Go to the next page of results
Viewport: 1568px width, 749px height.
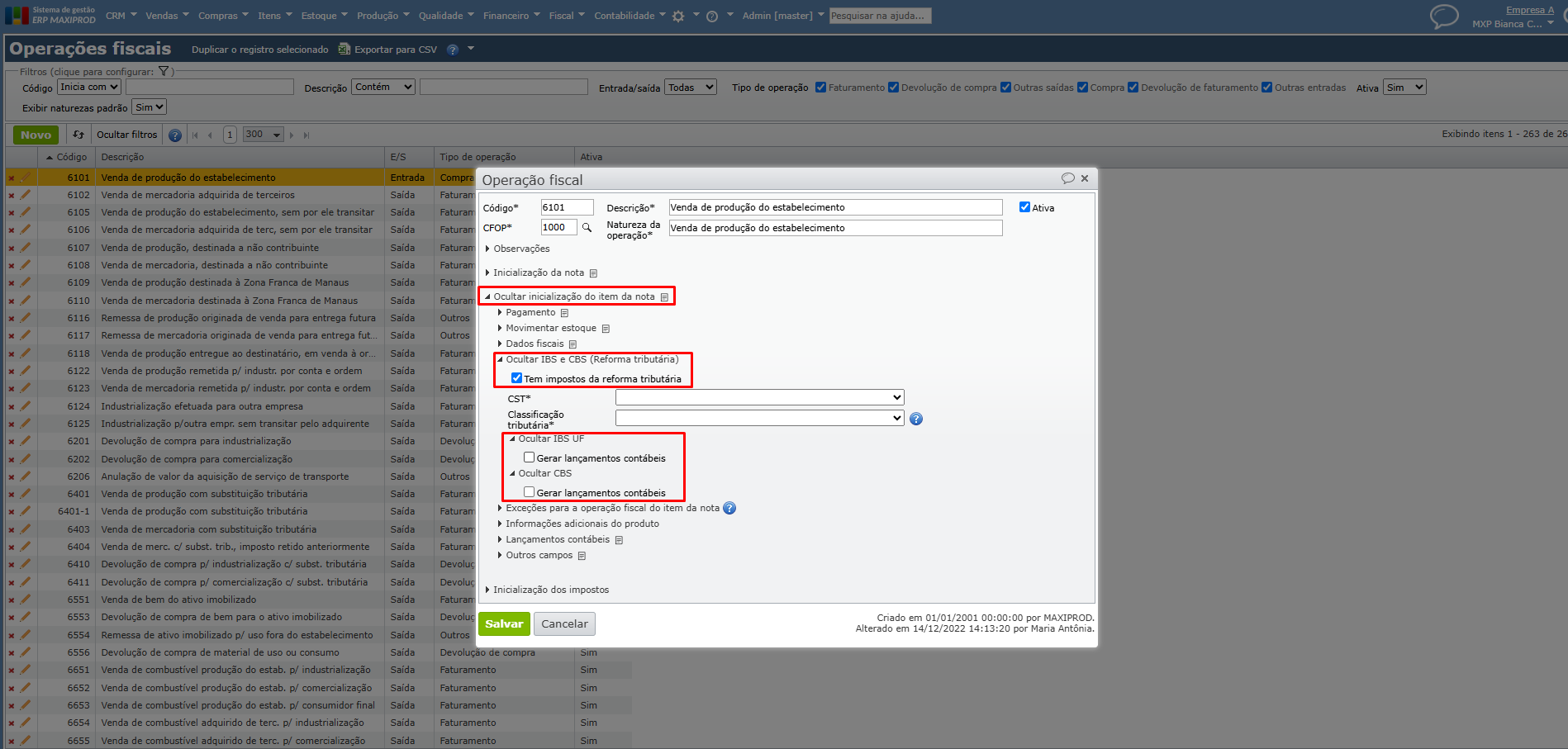click(292, 135)
